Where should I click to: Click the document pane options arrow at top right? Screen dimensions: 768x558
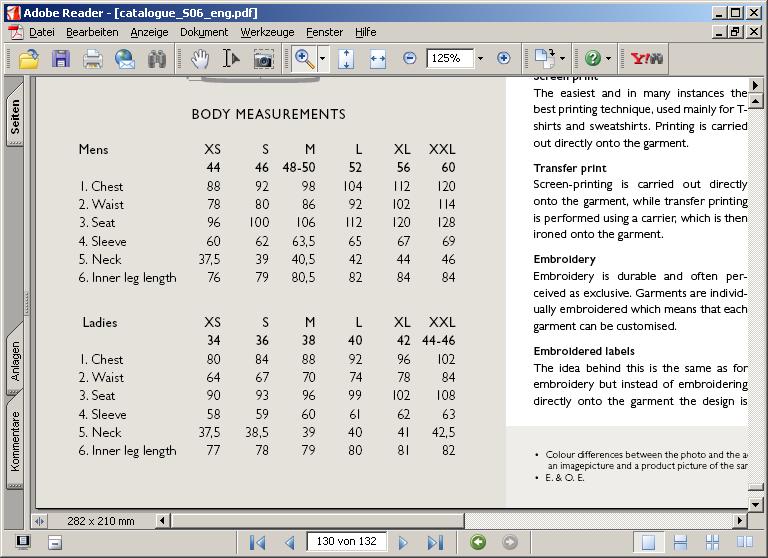756,85
